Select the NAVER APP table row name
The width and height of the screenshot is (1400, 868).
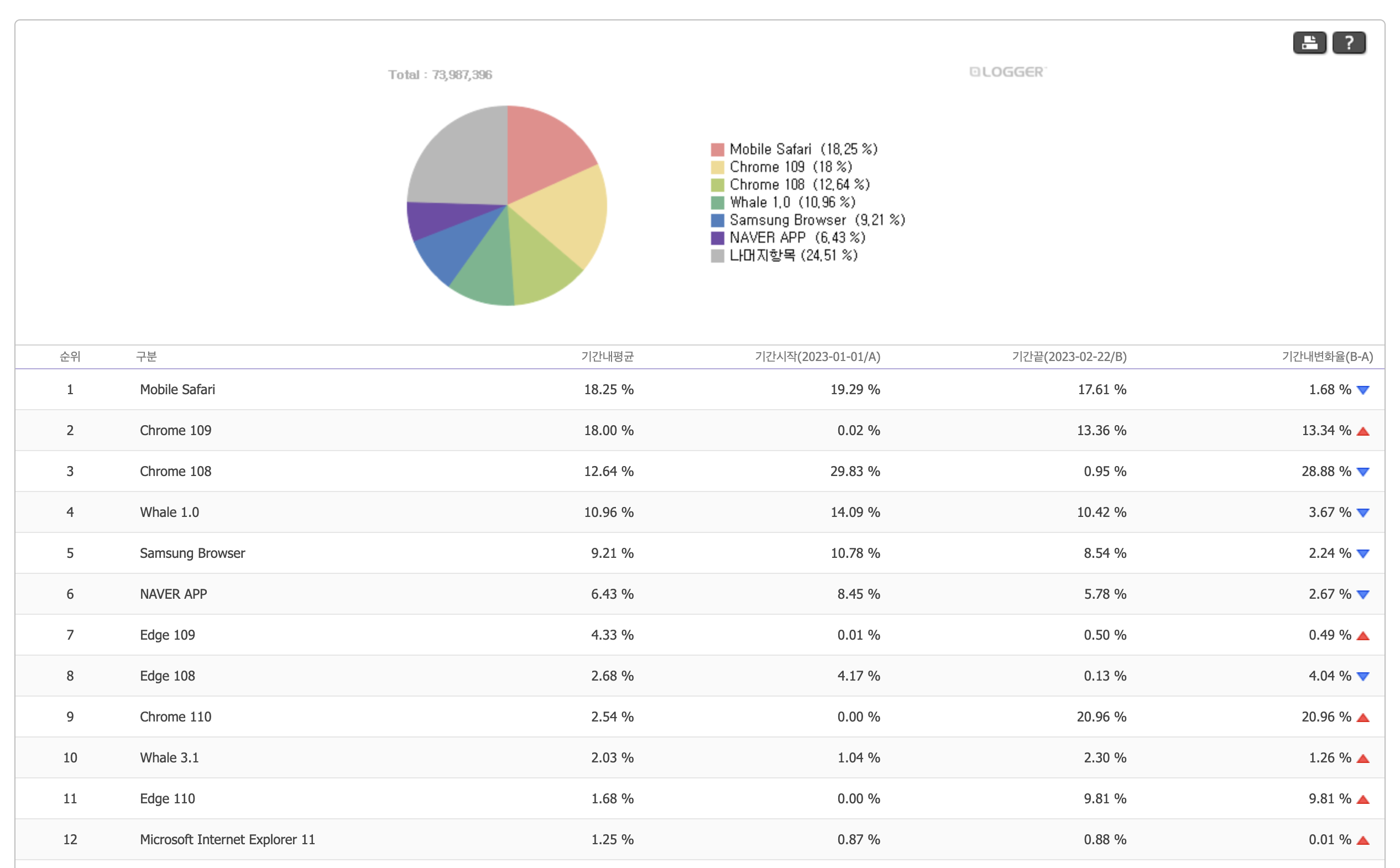pos(174,594)
